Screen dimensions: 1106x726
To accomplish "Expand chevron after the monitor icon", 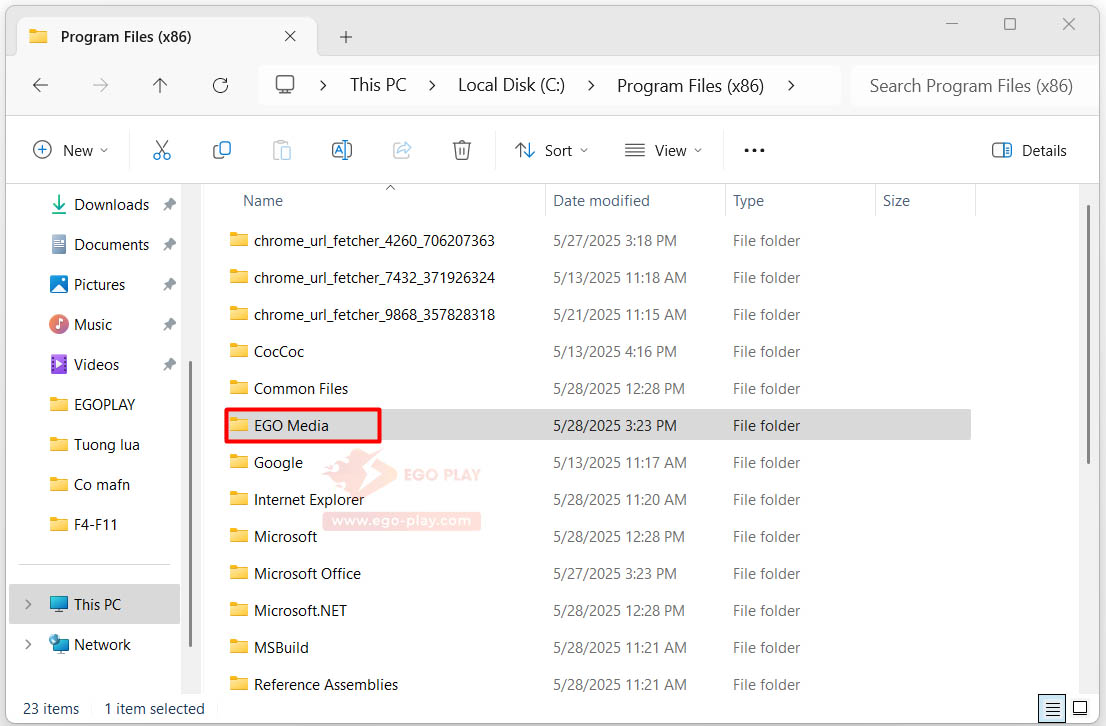I will click(x=323, y=85).
